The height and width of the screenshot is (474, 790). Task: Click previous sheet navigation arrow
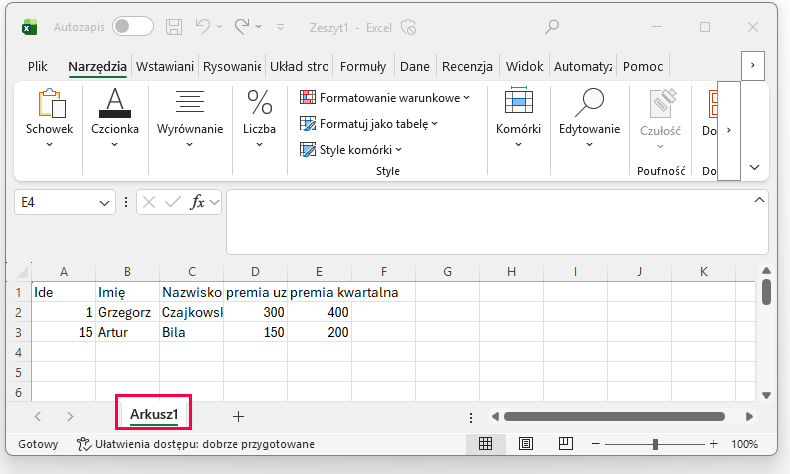[x=38, y=416]
